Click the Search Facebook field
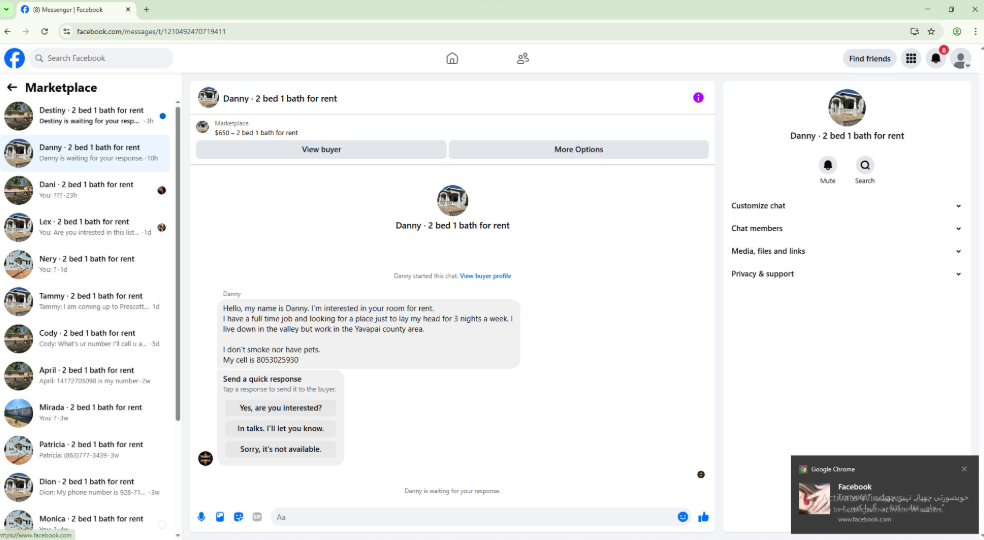The height and width of the screenshot is (540, 984). point(101,58)
